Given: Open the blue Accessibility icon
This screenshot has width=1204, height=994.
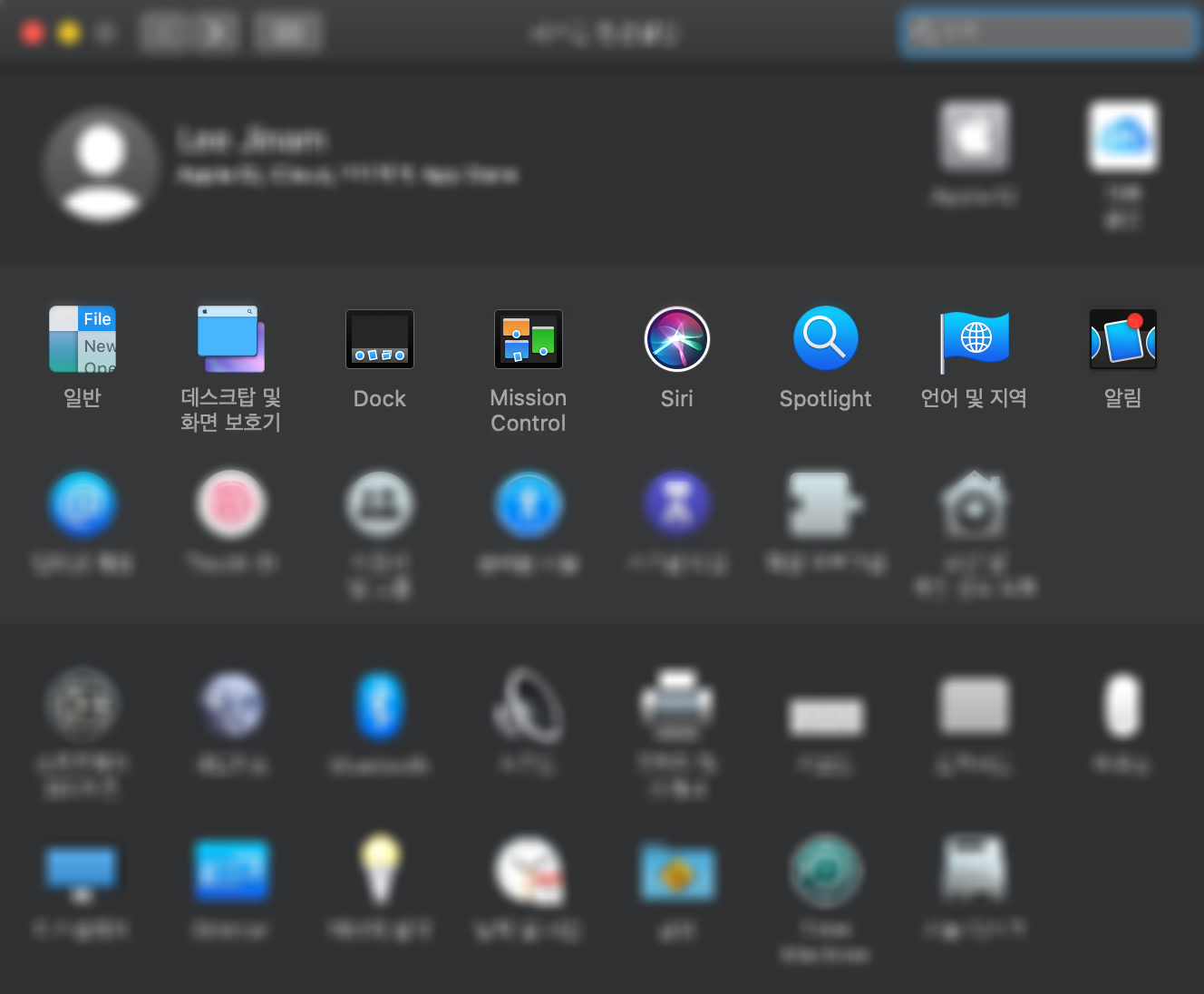Looking at the screenshot, I should pyautogui.click(x=529, y=504).
